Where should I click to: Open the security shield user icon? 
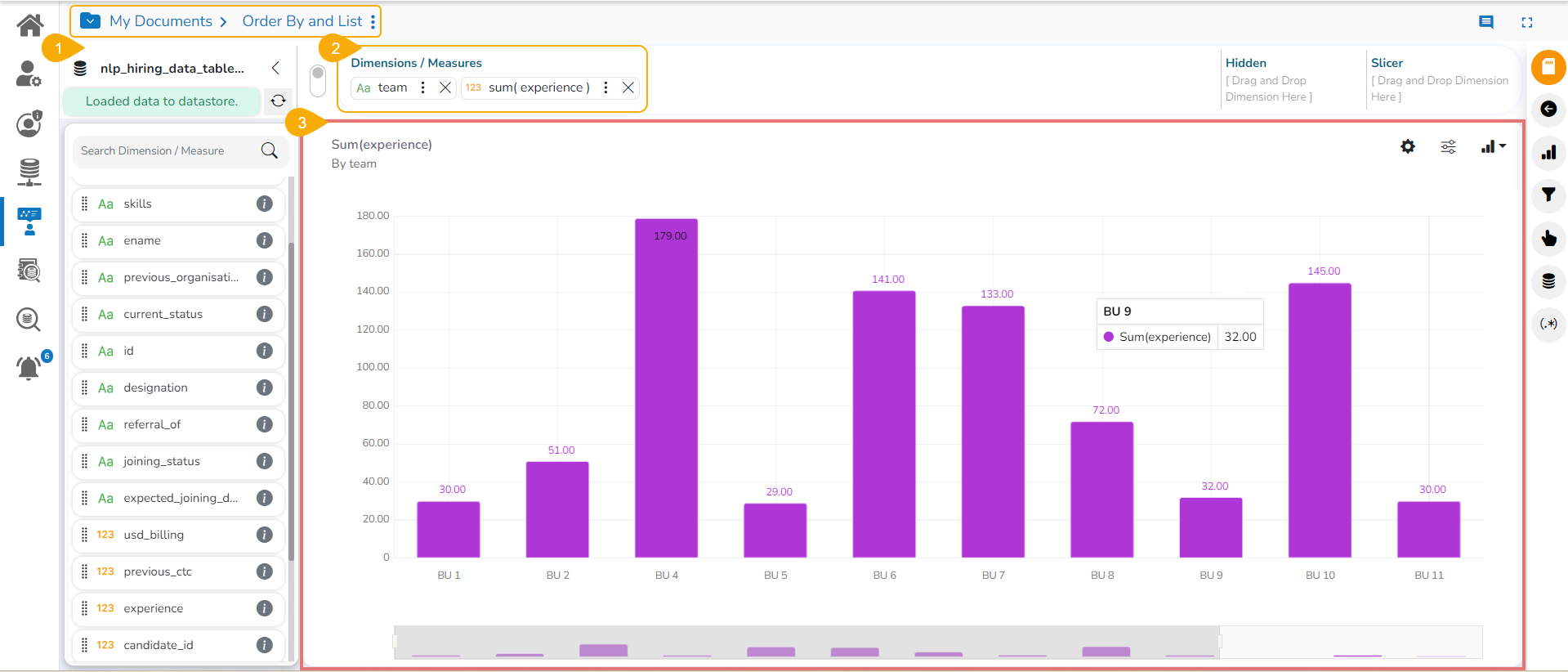tap(29, 124)
